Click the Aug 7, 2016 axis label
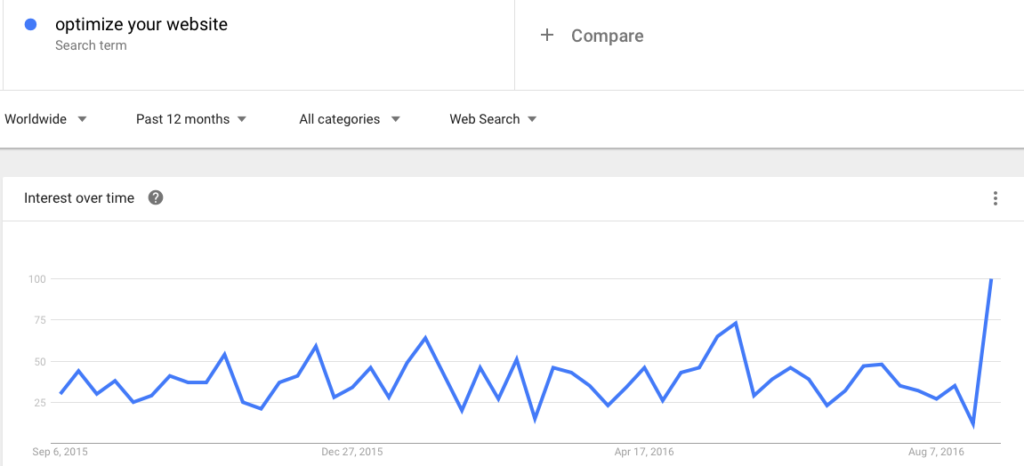This screenshot has width=1024, height=466. coord(936,452)
